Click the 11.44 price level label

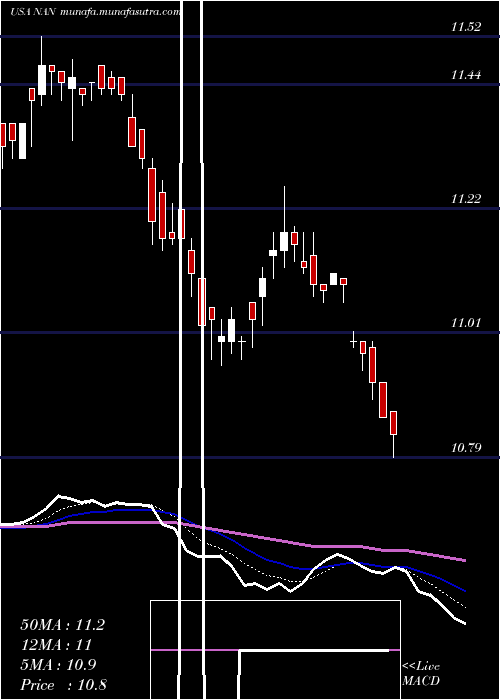point(466,75)
